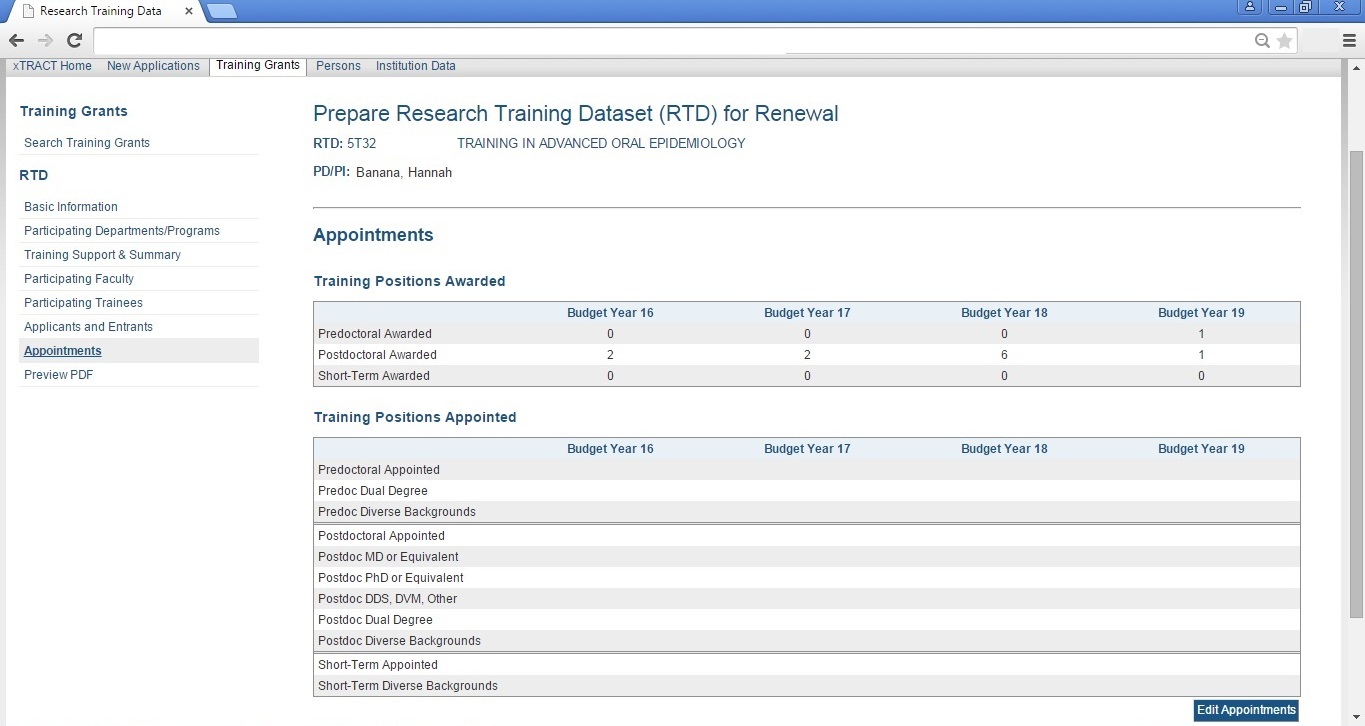Navigate to Basic Information section

click(71, 207)
